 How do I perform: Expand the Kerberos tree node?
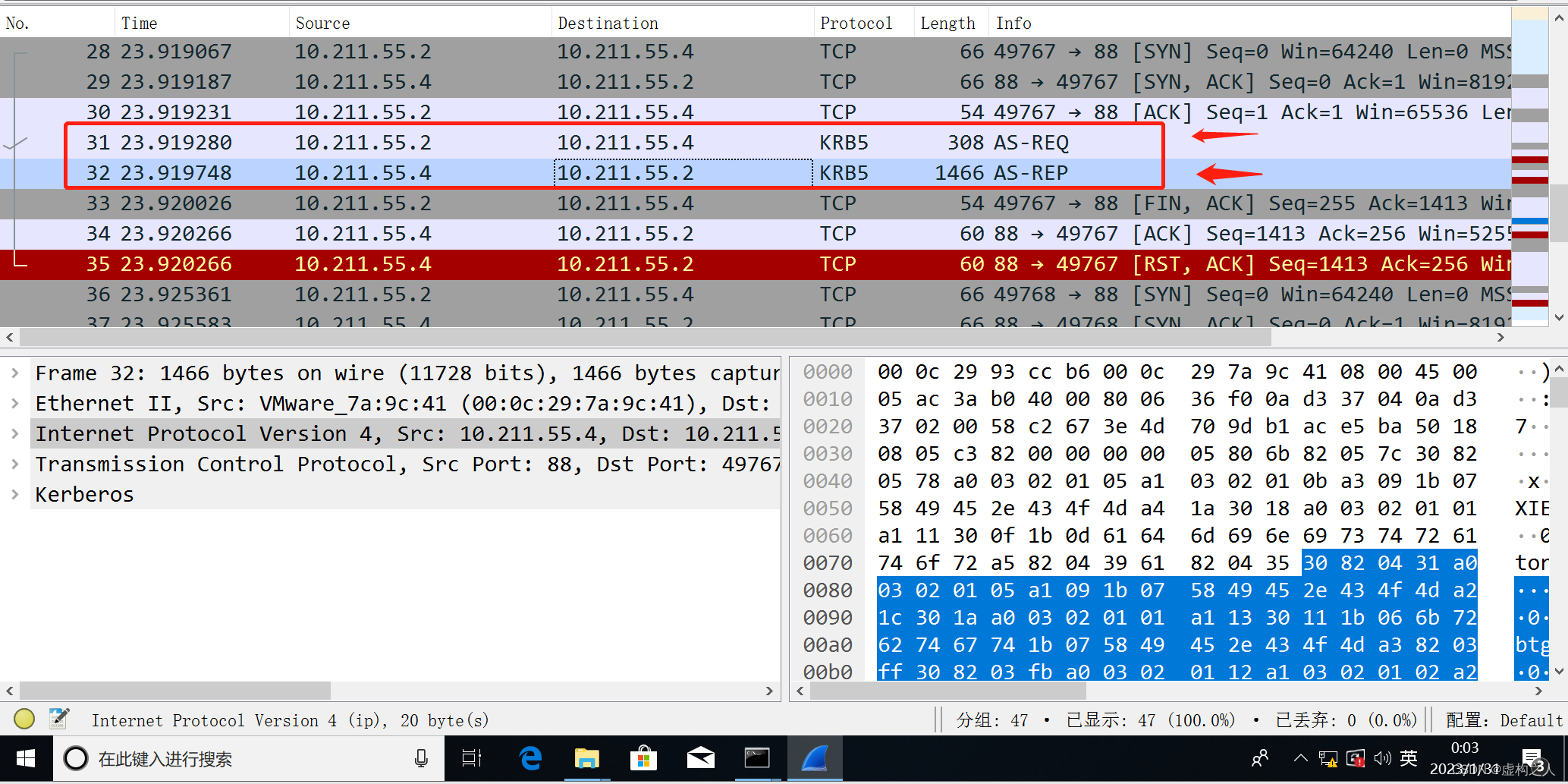pos(15,495)
